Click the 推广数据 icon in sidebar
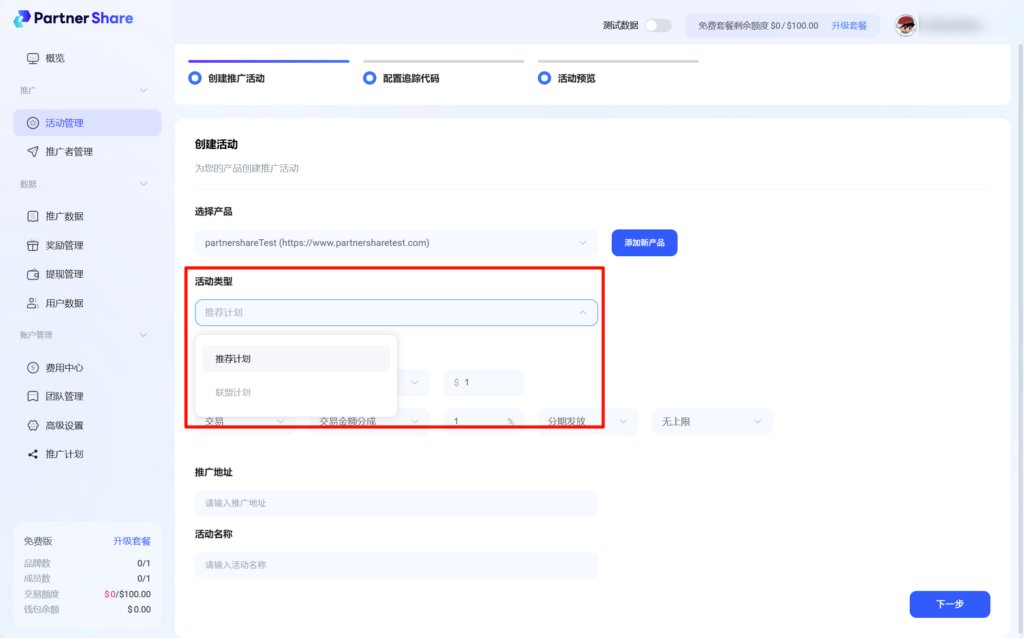1024x638 pixels. (x=33, y=216)
